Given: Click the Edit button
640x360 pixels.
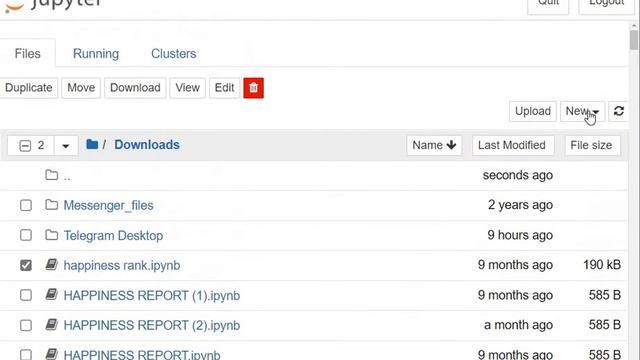Looking at the screenshot, I should (224, 88).
